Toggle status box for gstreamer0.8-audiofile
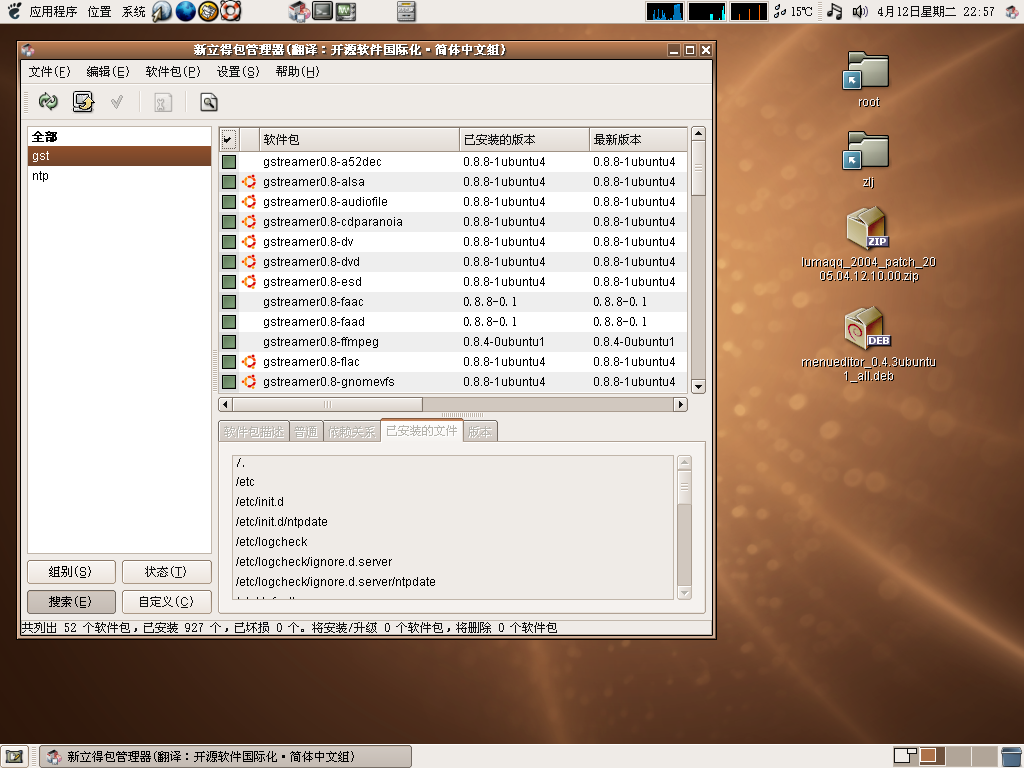The width and height of the screenshot is (1024, 768). click(229, 202)
